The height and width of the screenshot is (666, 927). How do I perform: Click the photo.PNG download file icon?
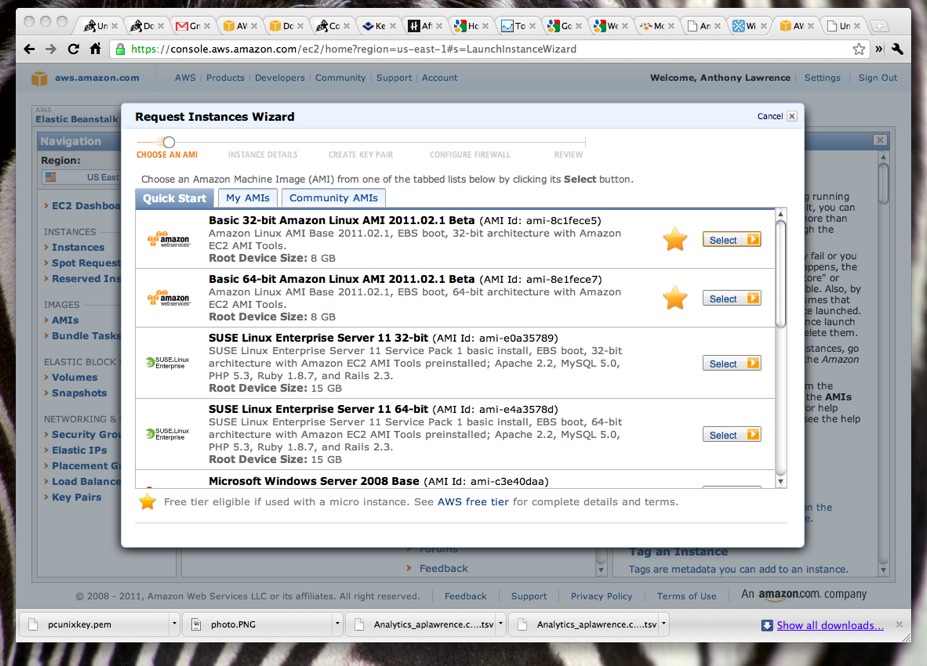(196, 624)
